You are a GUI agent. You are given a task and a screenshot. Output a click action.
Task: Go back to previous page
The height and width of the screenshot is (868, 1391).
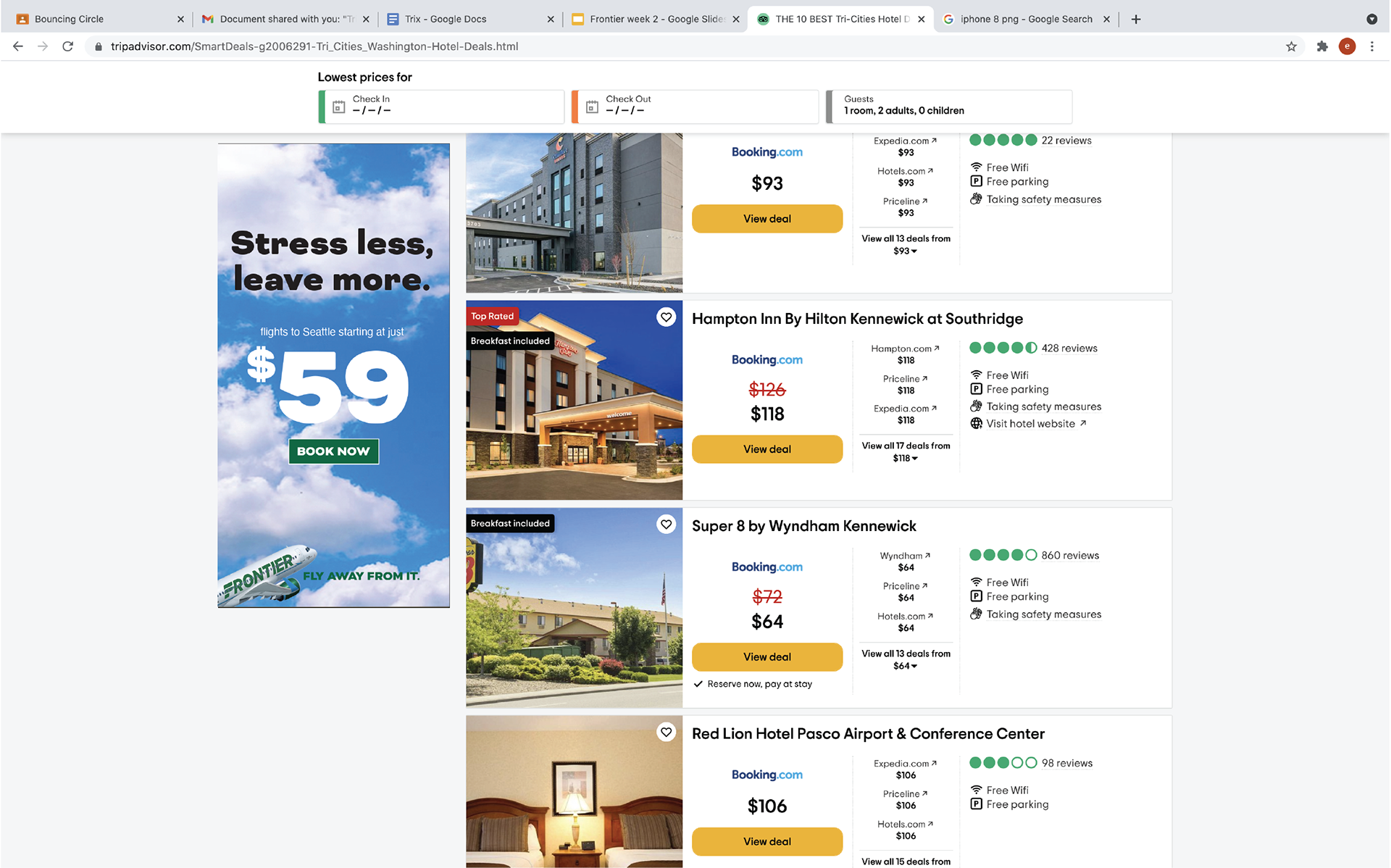18,46
